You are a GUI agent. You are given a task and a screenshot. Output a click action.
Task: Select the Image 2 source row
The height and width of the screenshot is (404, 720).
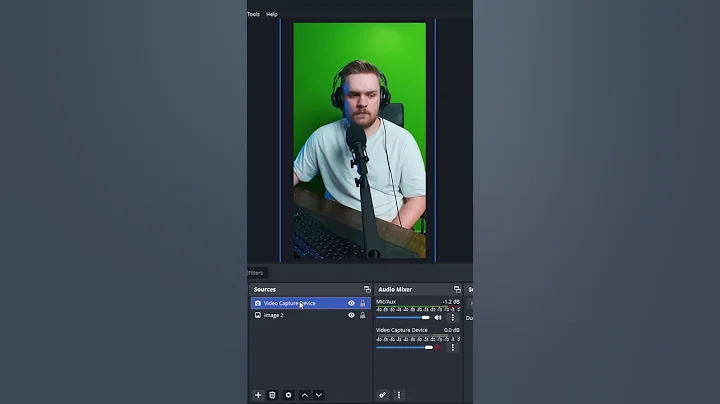(311, 315)
